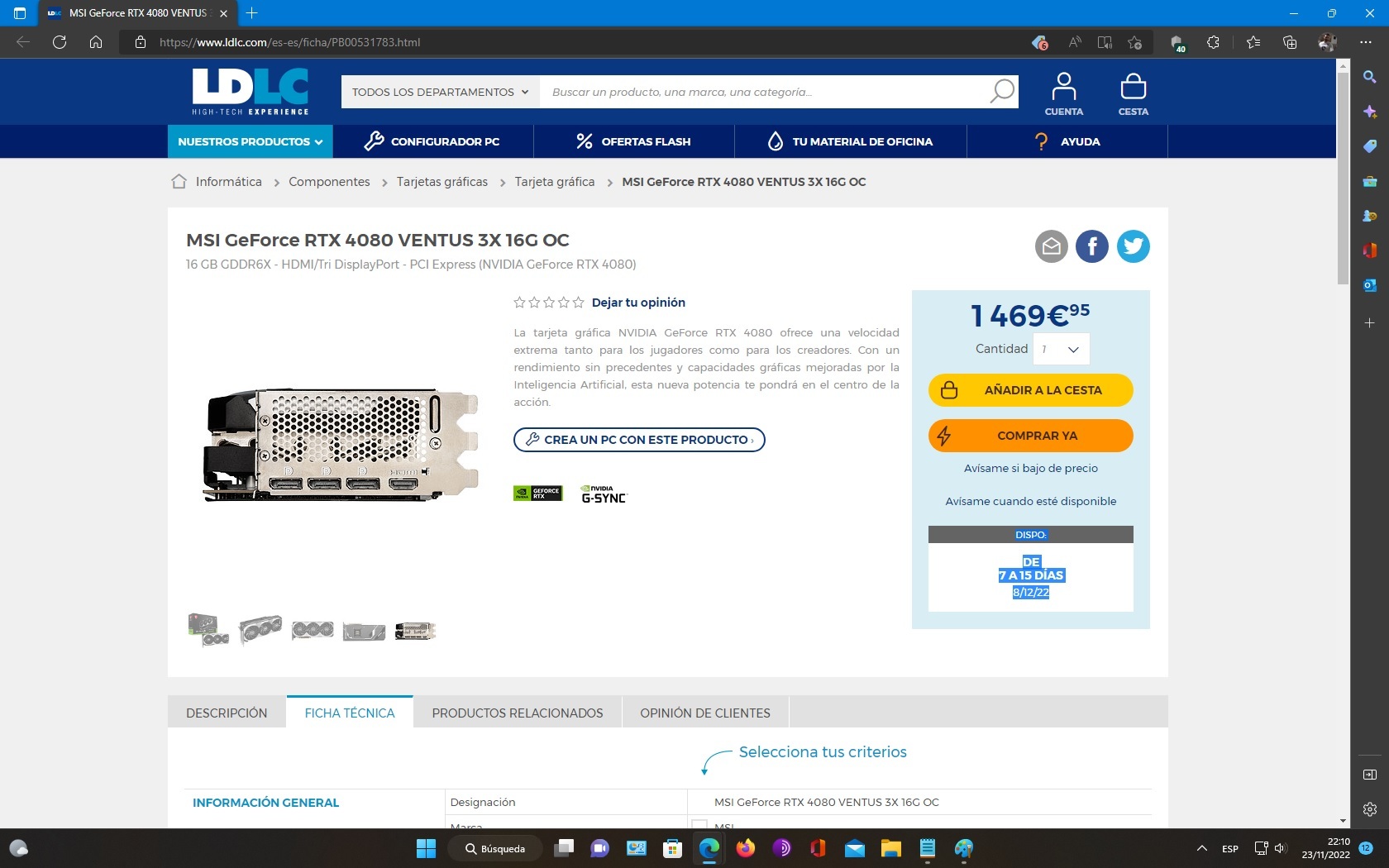The image size is (1389, 868).
Task: Switch to the Descripción tab
Action: click(x=227, y=713)
